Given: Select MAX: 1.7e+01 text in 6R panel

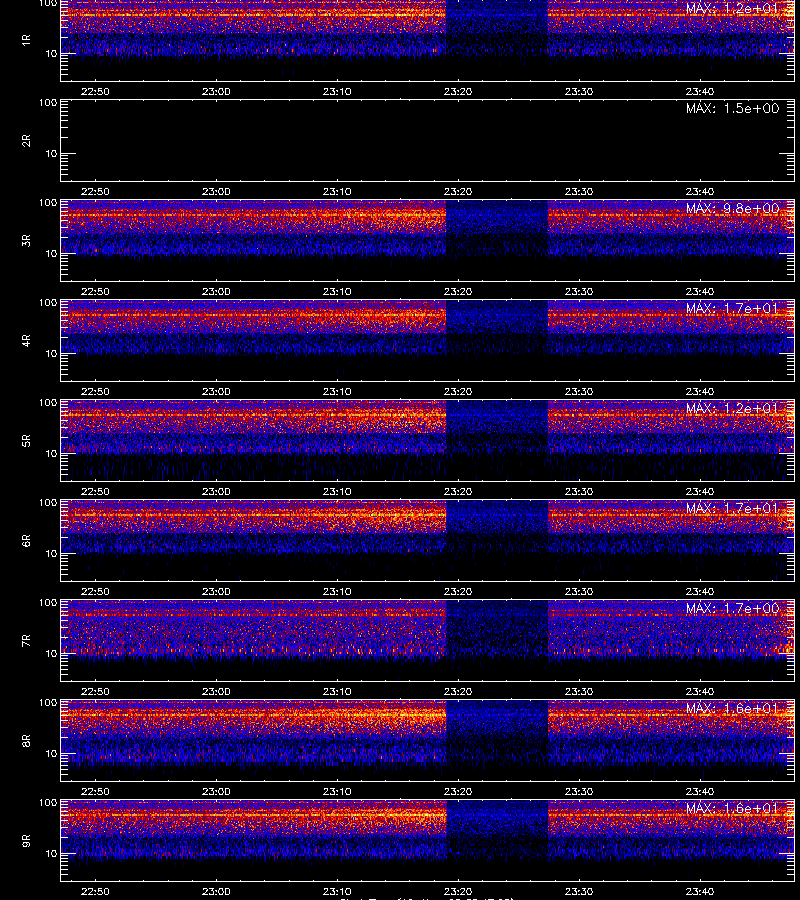Looking at the screenshot, I should pyautogui.click(x=732, y=509).
